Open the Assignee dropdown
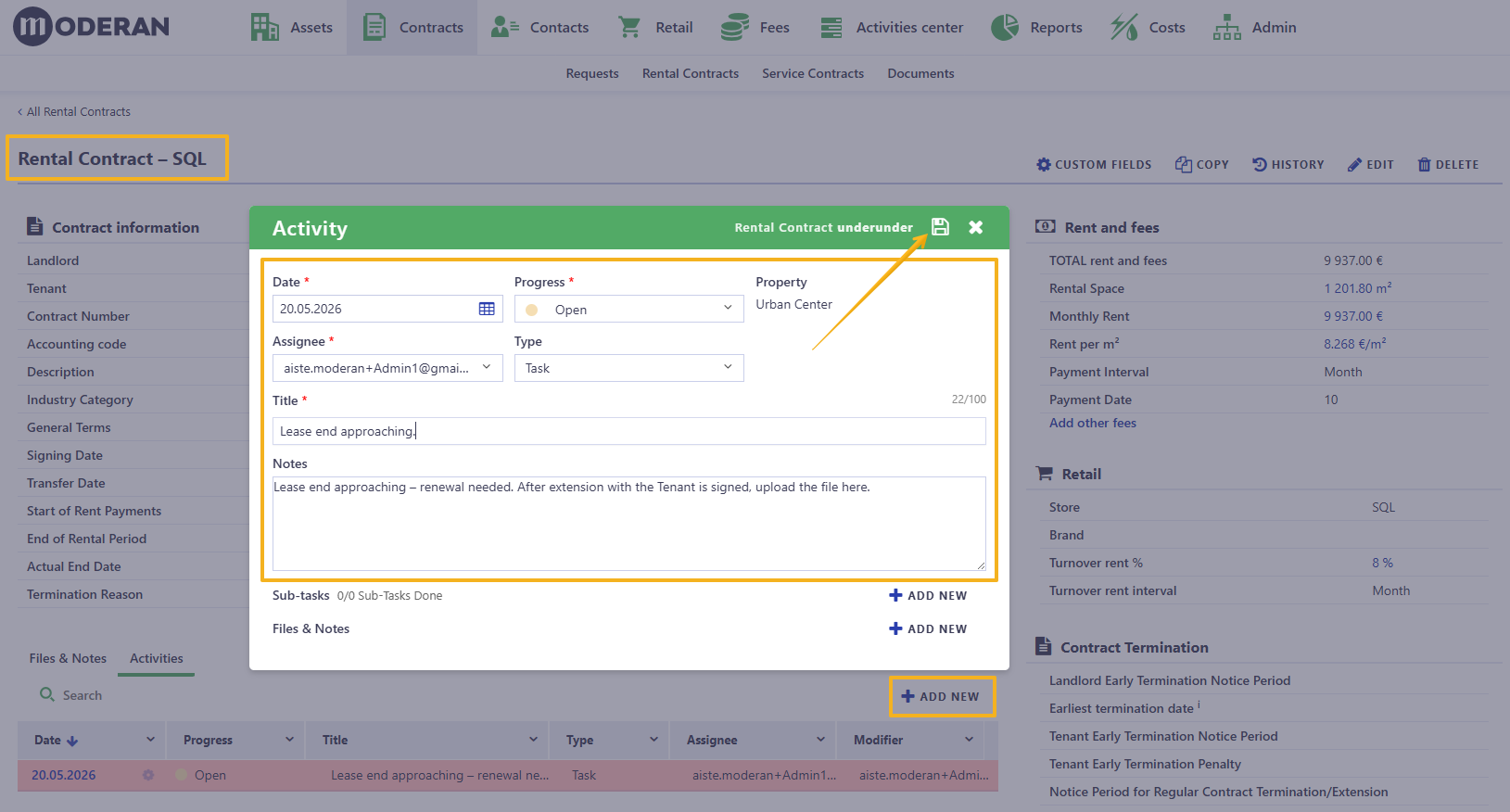Screen dimensions: 1510x812 click(x=387, y=368)
